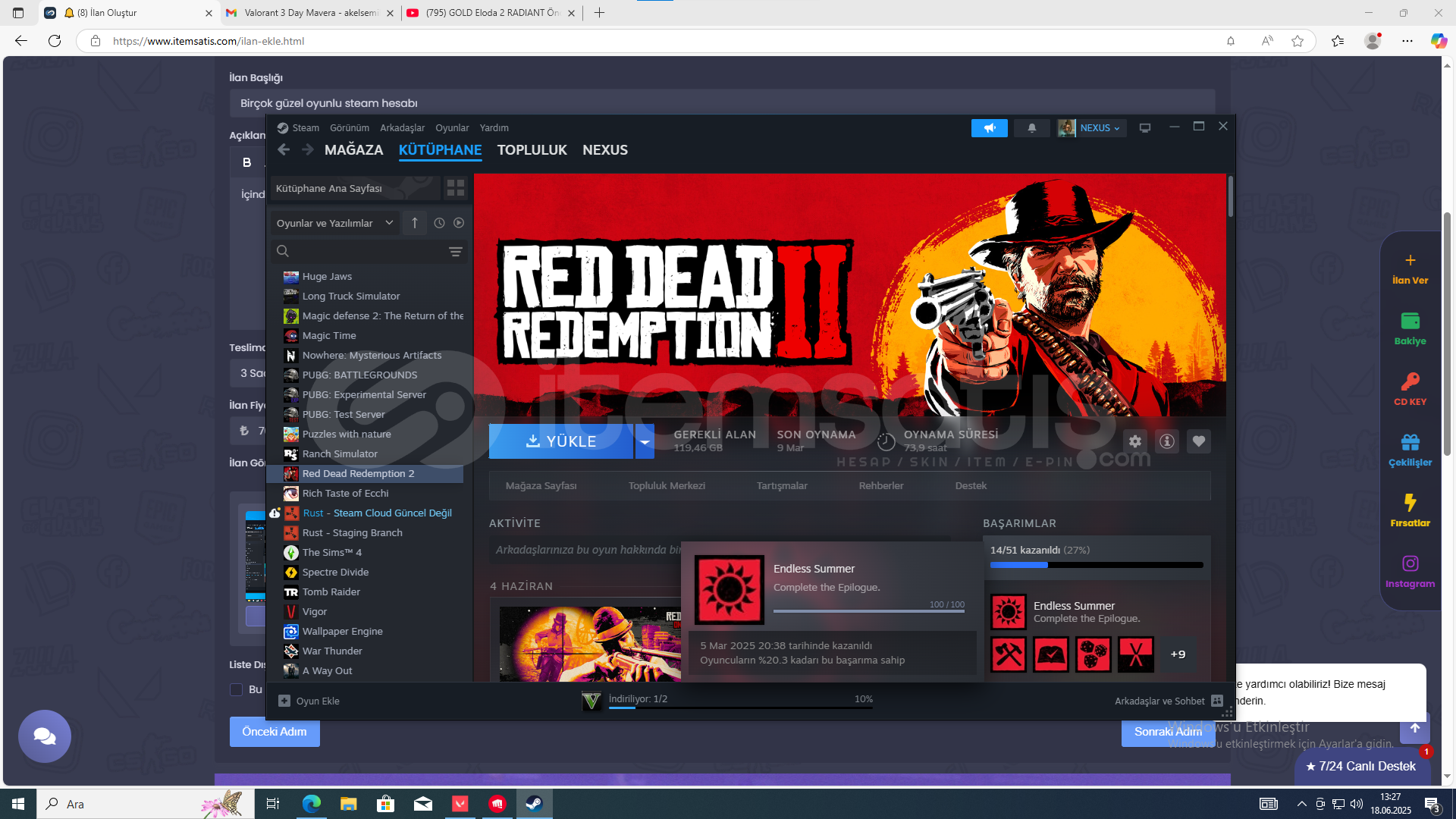Open Edge browser from taskbar

pos(312,804)
